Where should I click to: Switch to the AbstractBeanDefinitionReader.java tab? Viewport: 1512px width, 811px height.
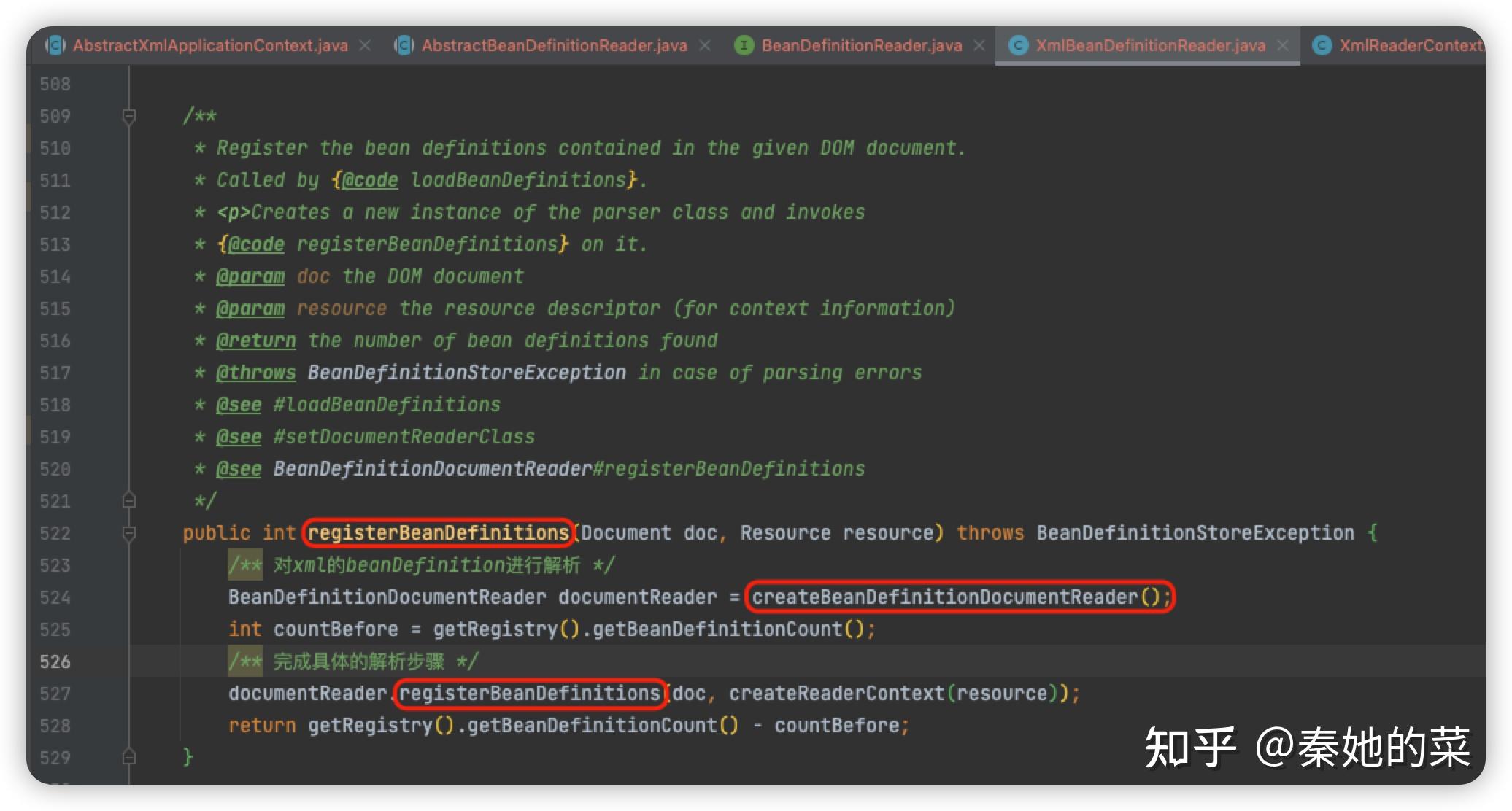click(554, 45)
